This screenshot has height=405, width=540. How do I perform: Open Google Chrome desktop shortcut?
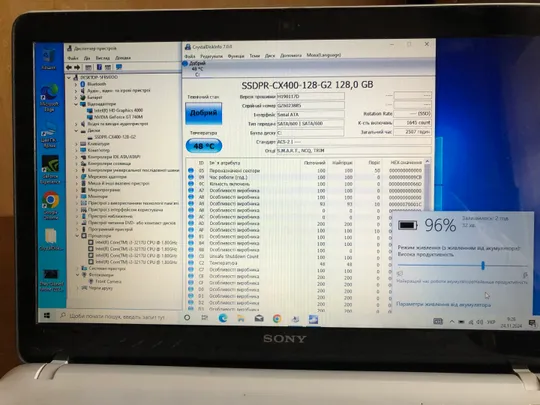[x=51, y=205]
